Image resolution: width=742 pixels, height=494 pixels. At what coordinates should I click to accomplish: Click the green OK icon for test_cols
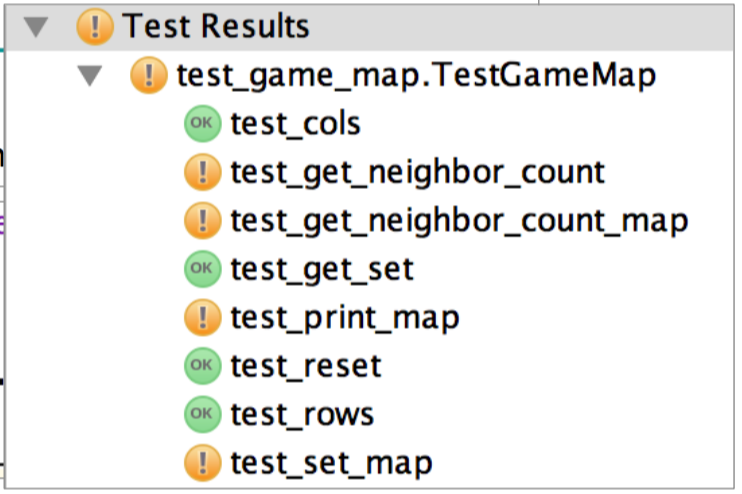pyautogui.click(x=203, y=124)
